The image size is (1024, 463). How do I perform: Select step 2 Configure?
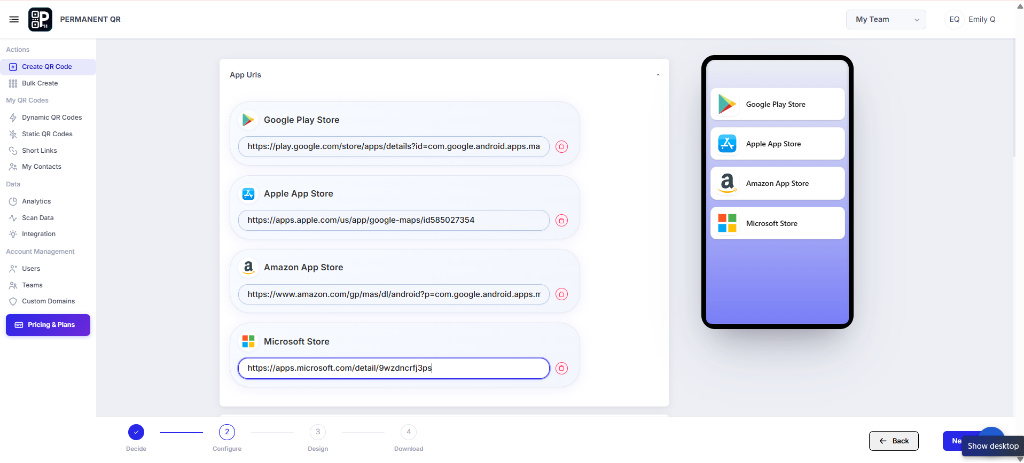point(227,432)
